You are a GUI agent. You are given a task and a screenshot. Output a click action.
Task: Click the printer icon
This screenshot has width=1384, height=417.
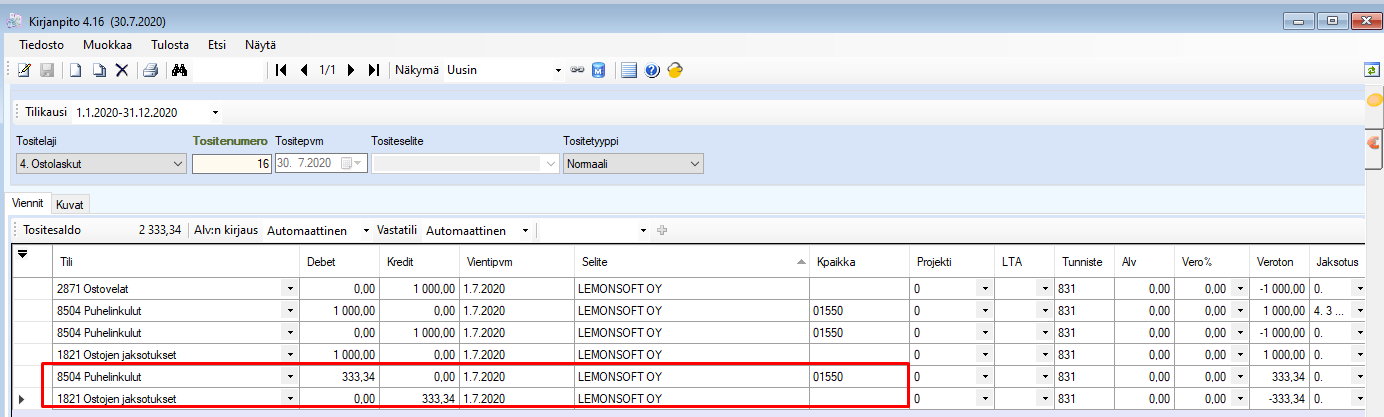(x=149, y=70)
